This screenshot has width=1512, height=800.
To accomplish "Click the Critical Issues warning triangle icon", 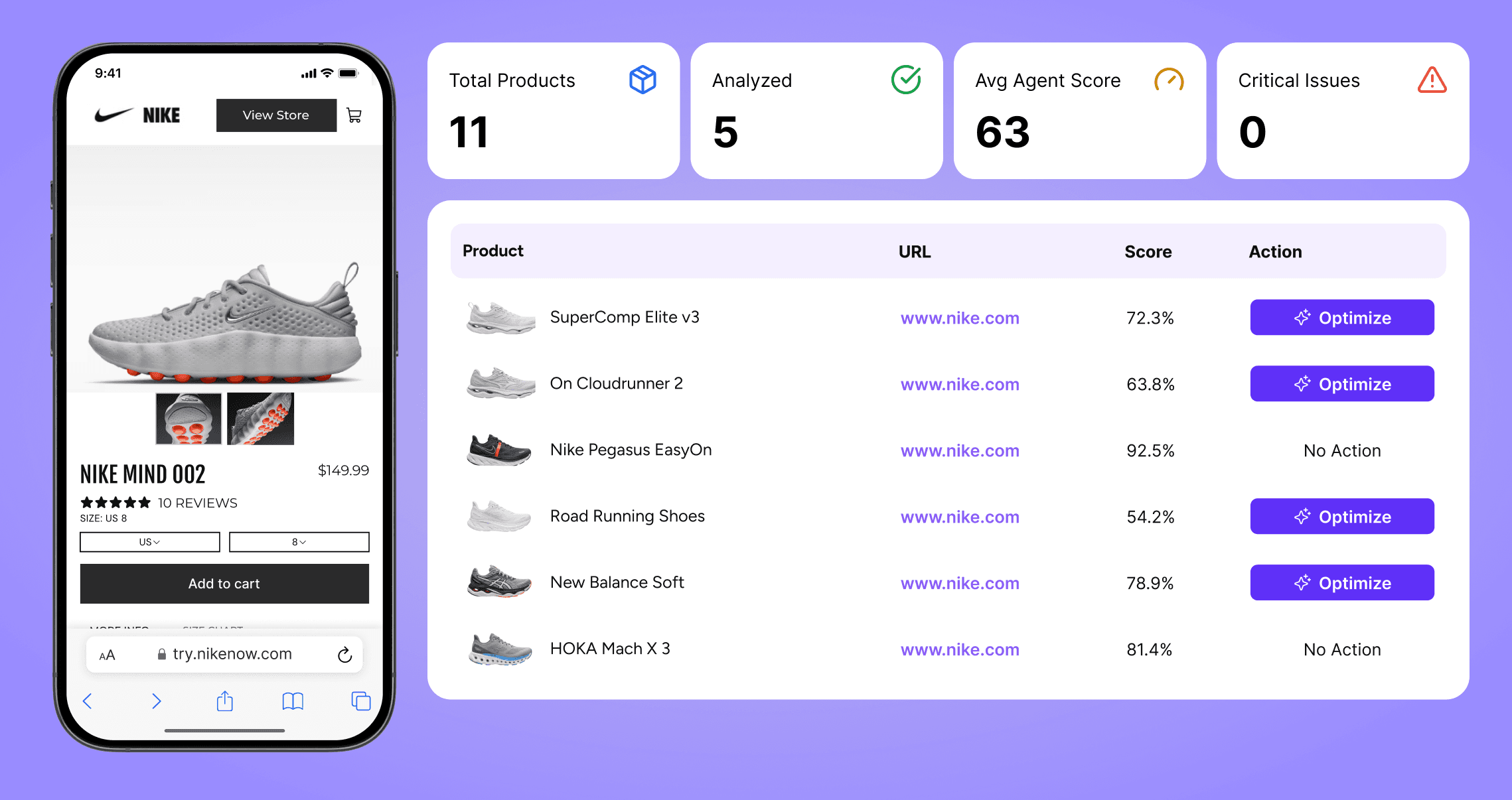I will (1432, 80).
